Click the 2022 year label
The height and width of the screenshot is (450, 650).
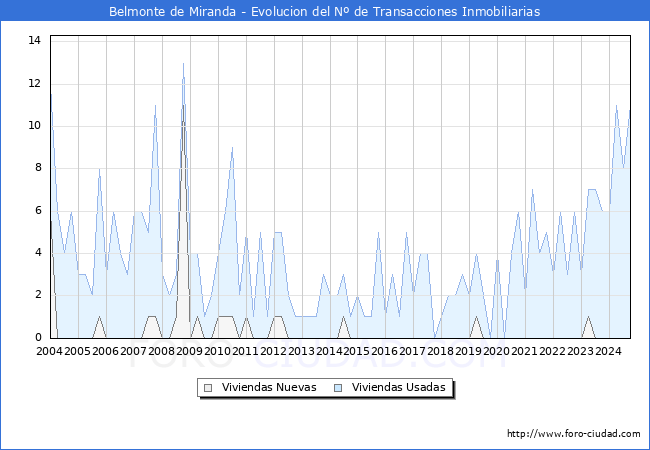pyautogui.click(x=552, y=352)
